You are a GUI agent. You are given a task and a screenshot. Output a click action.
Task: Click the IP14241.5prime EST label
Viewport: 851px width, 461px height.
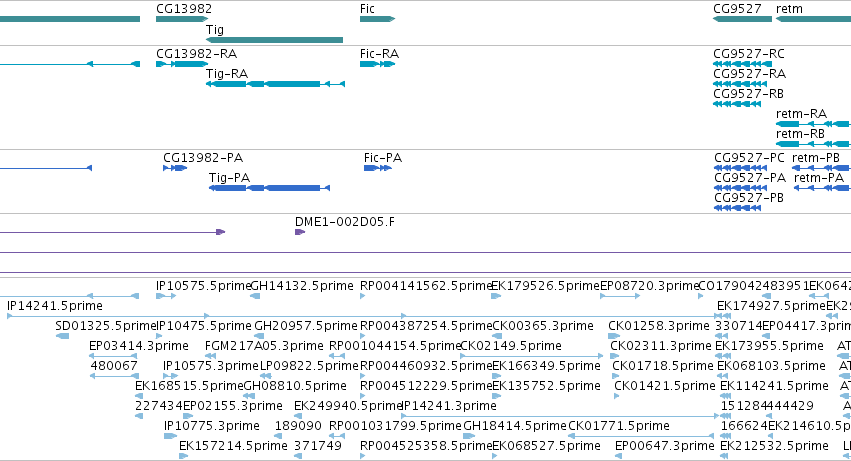point(55,306)
